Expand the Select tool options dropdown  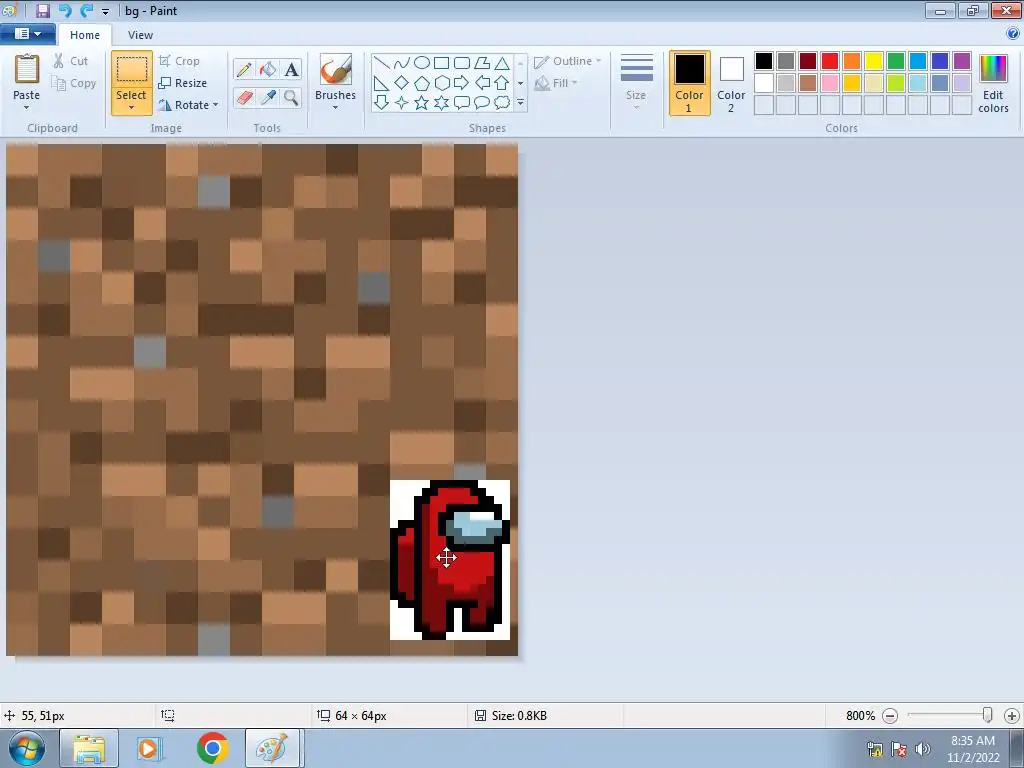pyautogui.click(x=131, y=107)
